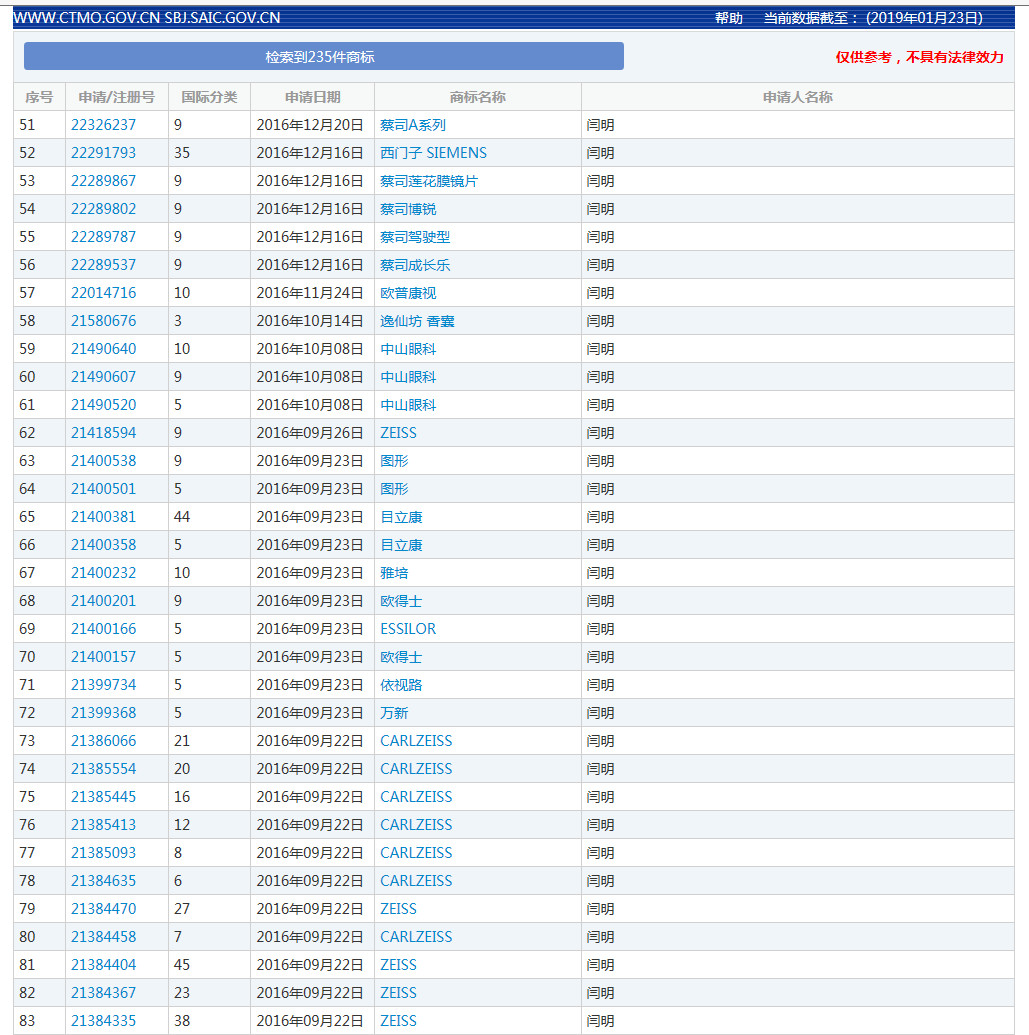
Task: Open CARLZEISS trademark in row 78
Action: tap(416, 881)
